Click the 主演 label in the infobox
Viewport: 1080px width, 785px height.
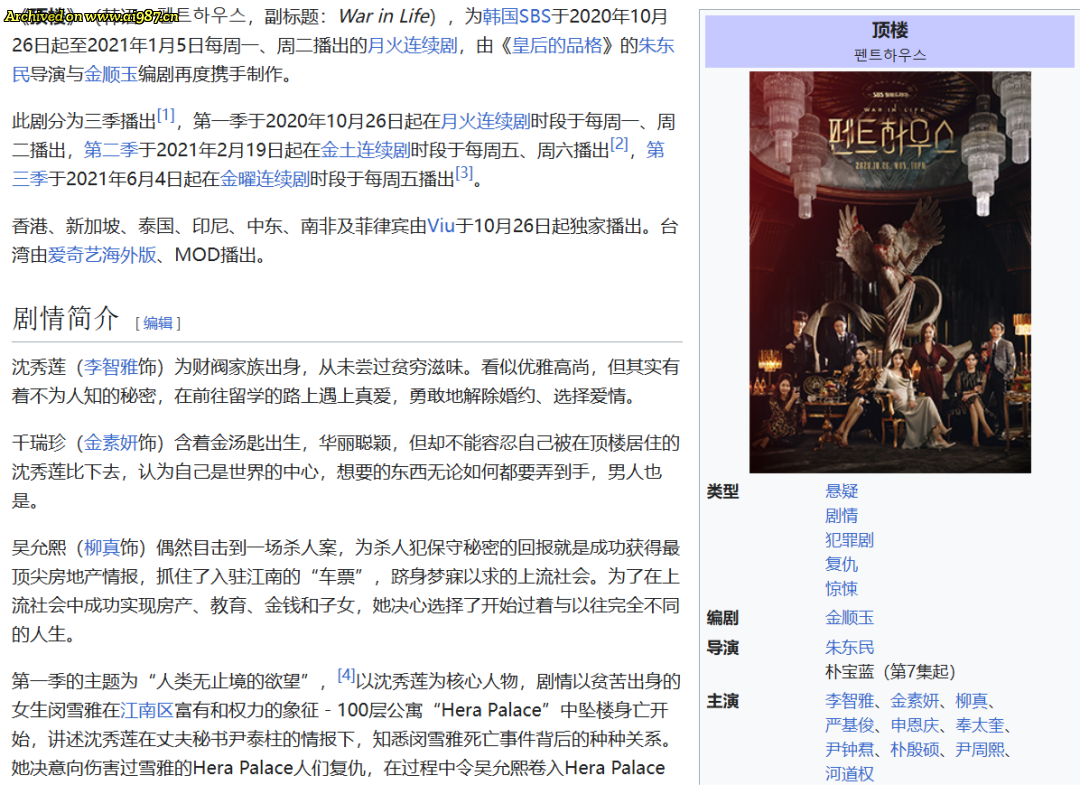click(x=723, y=701)
